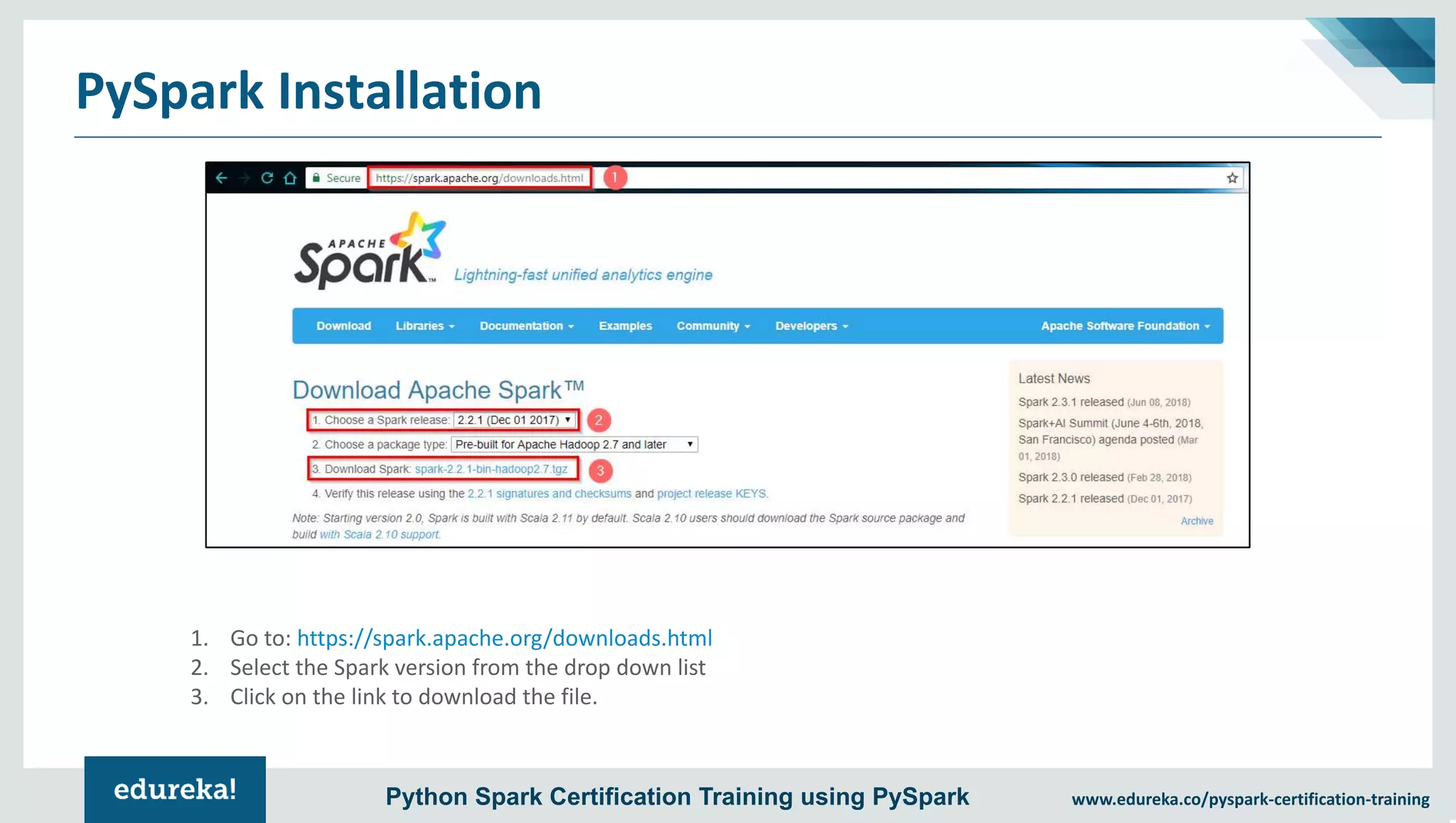1456x823 pixels.
Task: Open the Examples menu item
Action: click(625, 326)
